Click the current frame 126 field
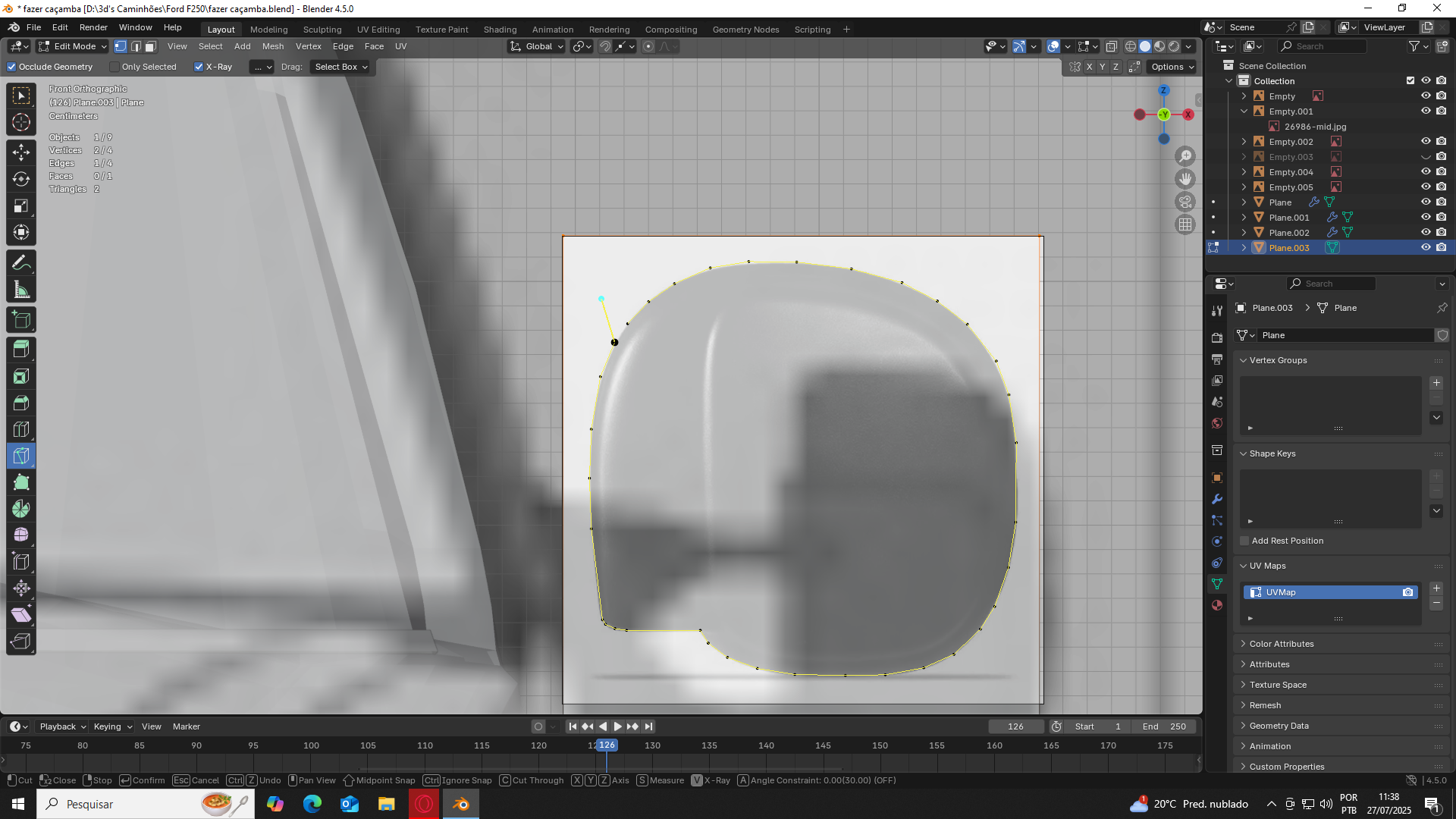 1015,726
